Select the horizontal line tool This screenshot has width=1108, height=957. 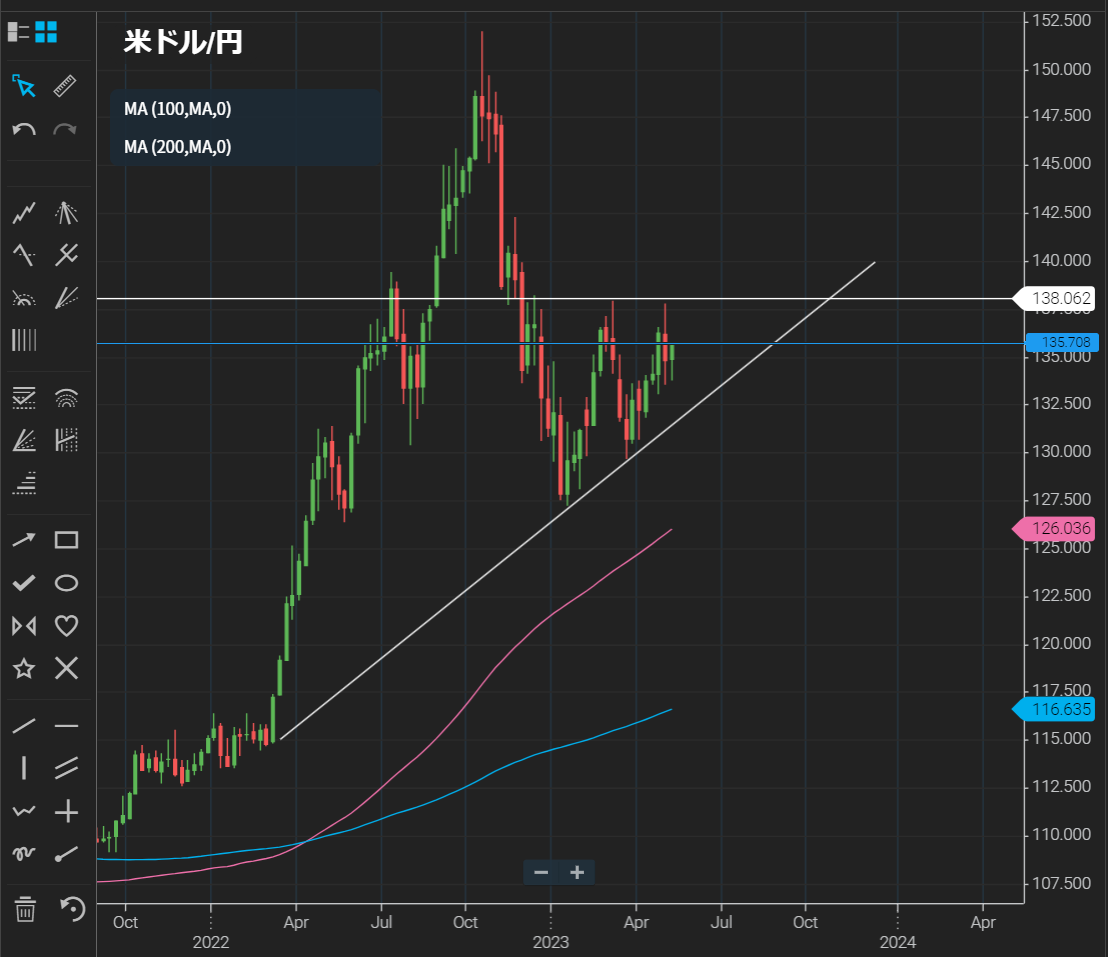pos(66,726)
